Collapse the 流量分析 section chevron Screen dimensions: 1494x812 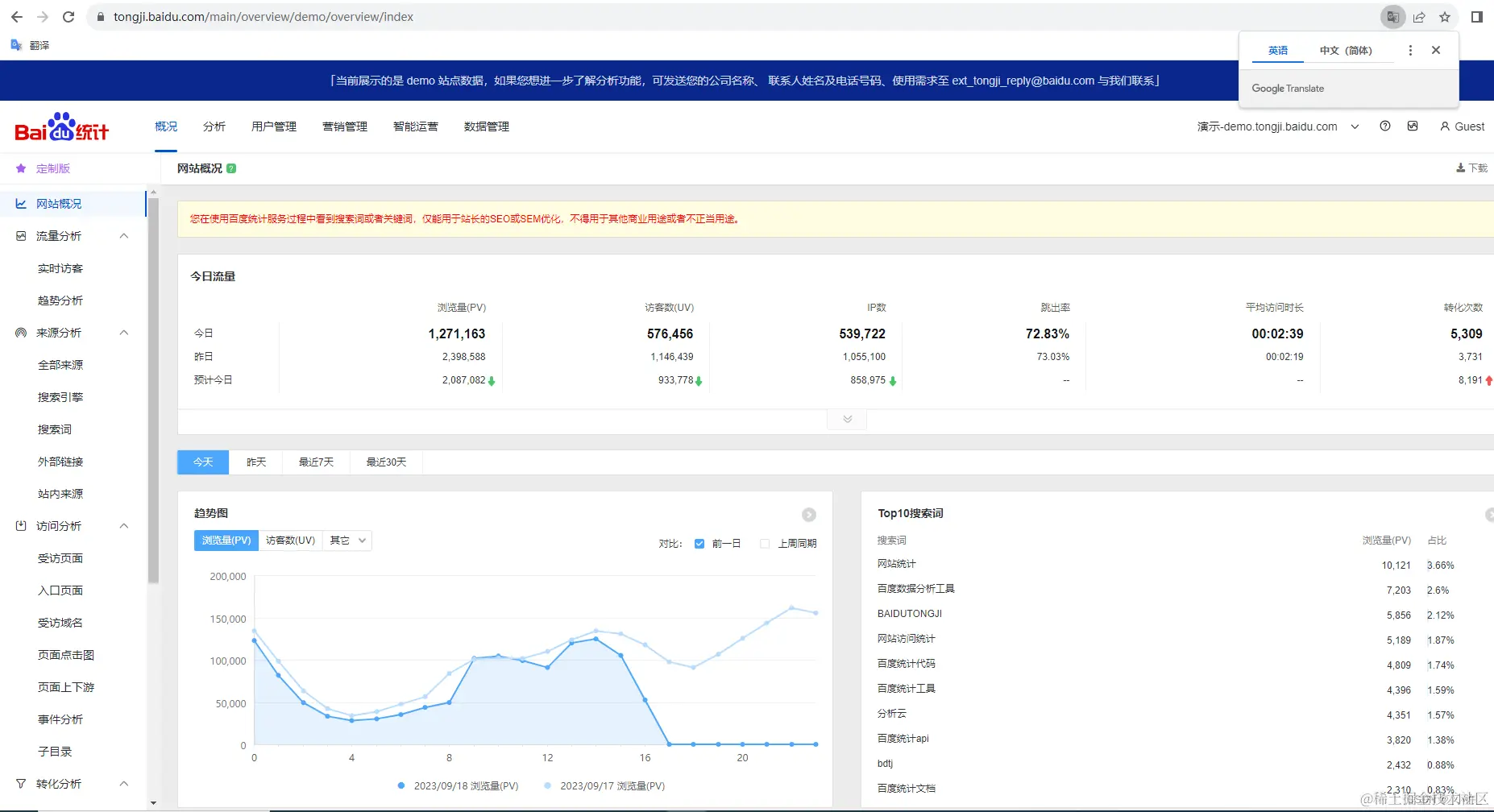124,236
